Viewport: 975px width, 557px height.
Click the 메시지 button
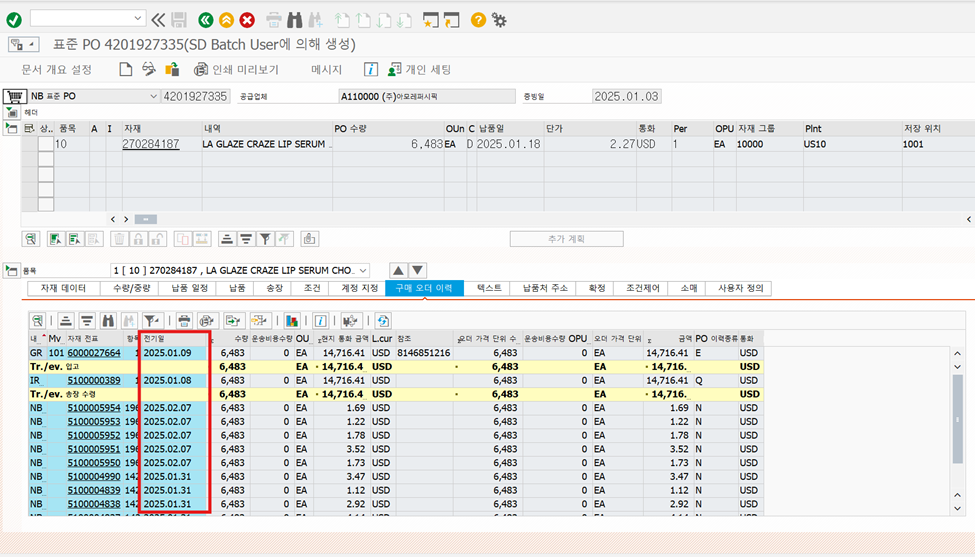click(x=326, y=70)
